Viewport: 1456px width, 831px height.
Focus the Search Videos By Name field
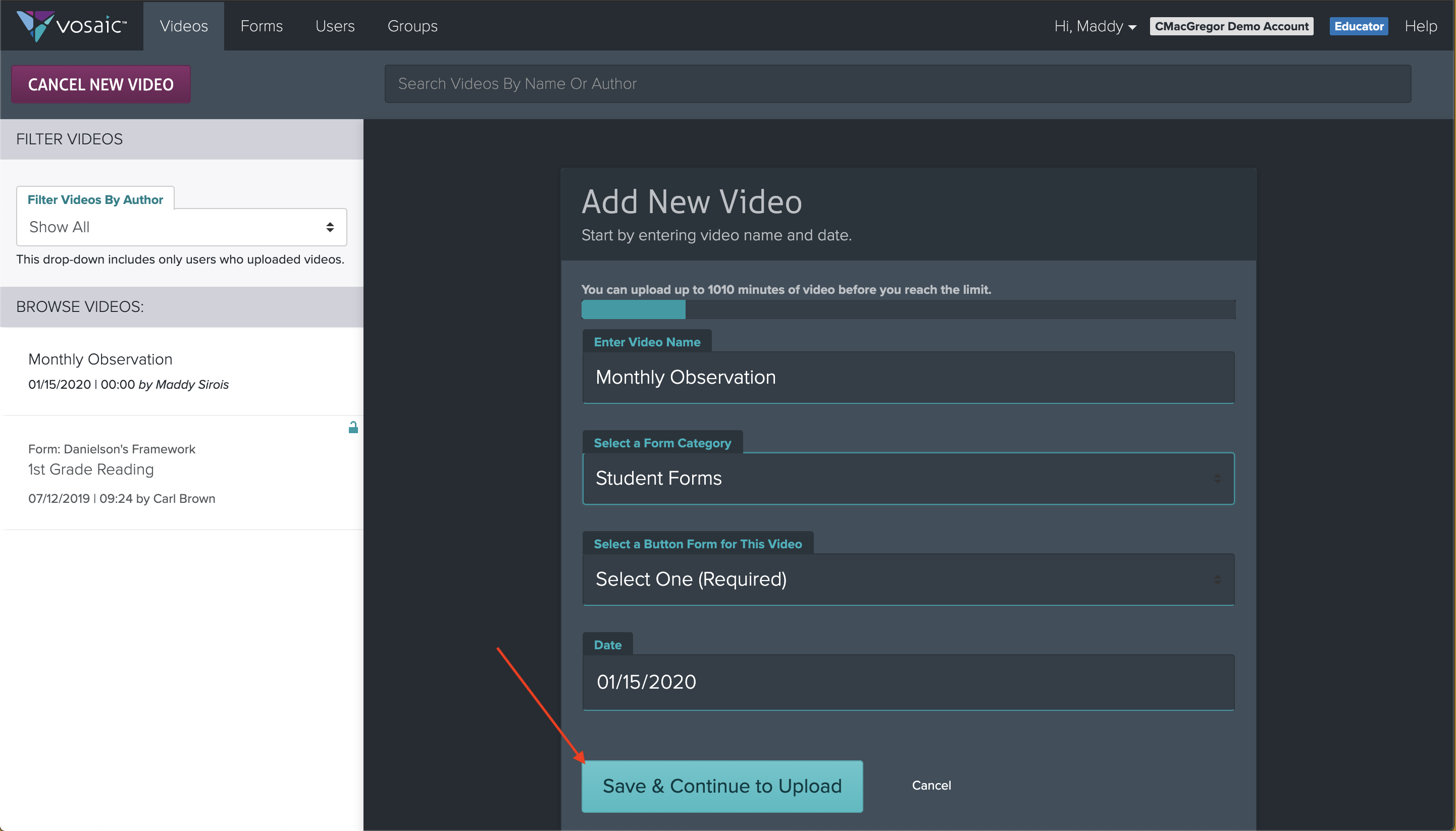[897, 84]
